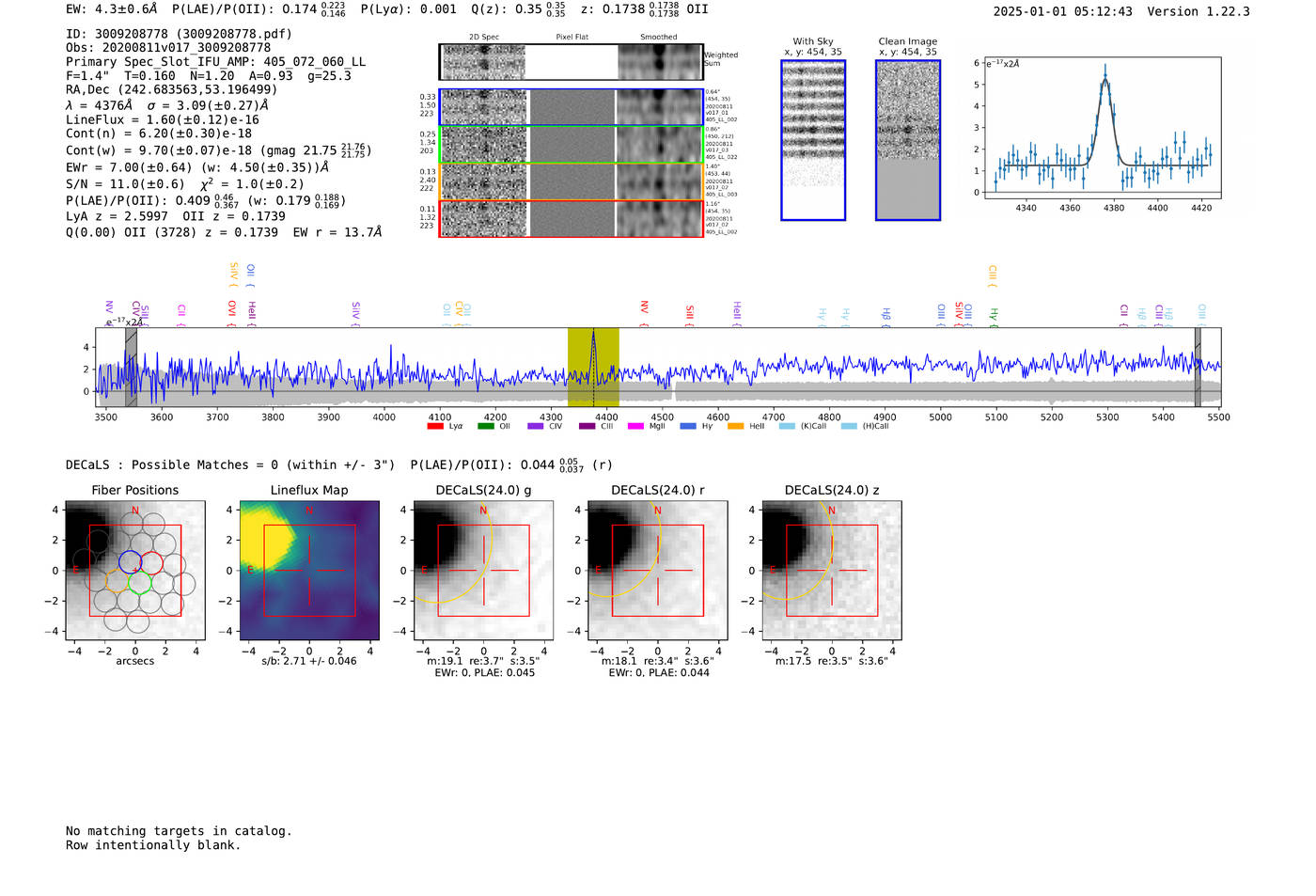
Task: Open the Lineflux Map image
Action: [309, 570]
